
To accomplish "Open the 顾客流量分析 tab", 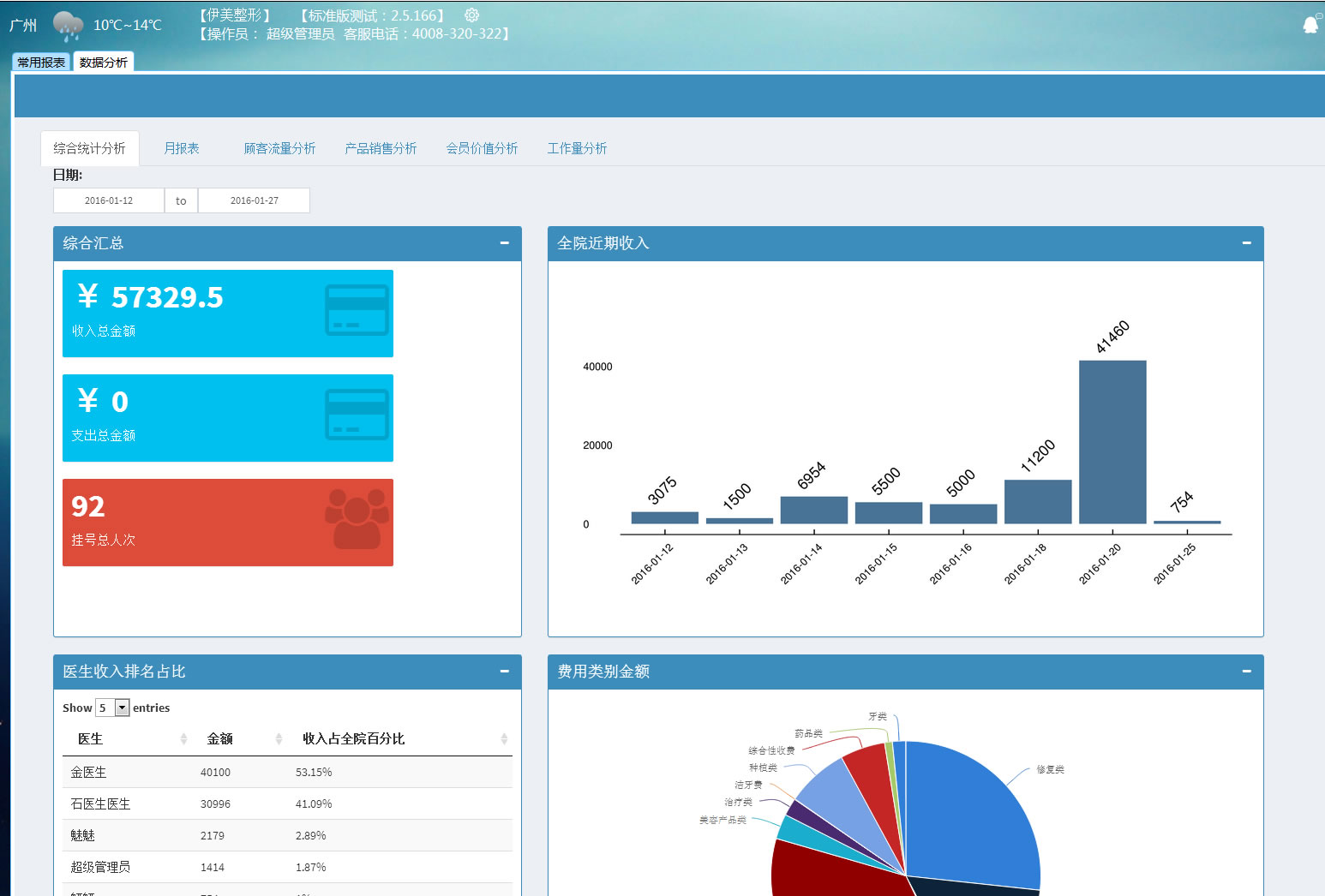I will pyautogui.click(x=279, y=148).
